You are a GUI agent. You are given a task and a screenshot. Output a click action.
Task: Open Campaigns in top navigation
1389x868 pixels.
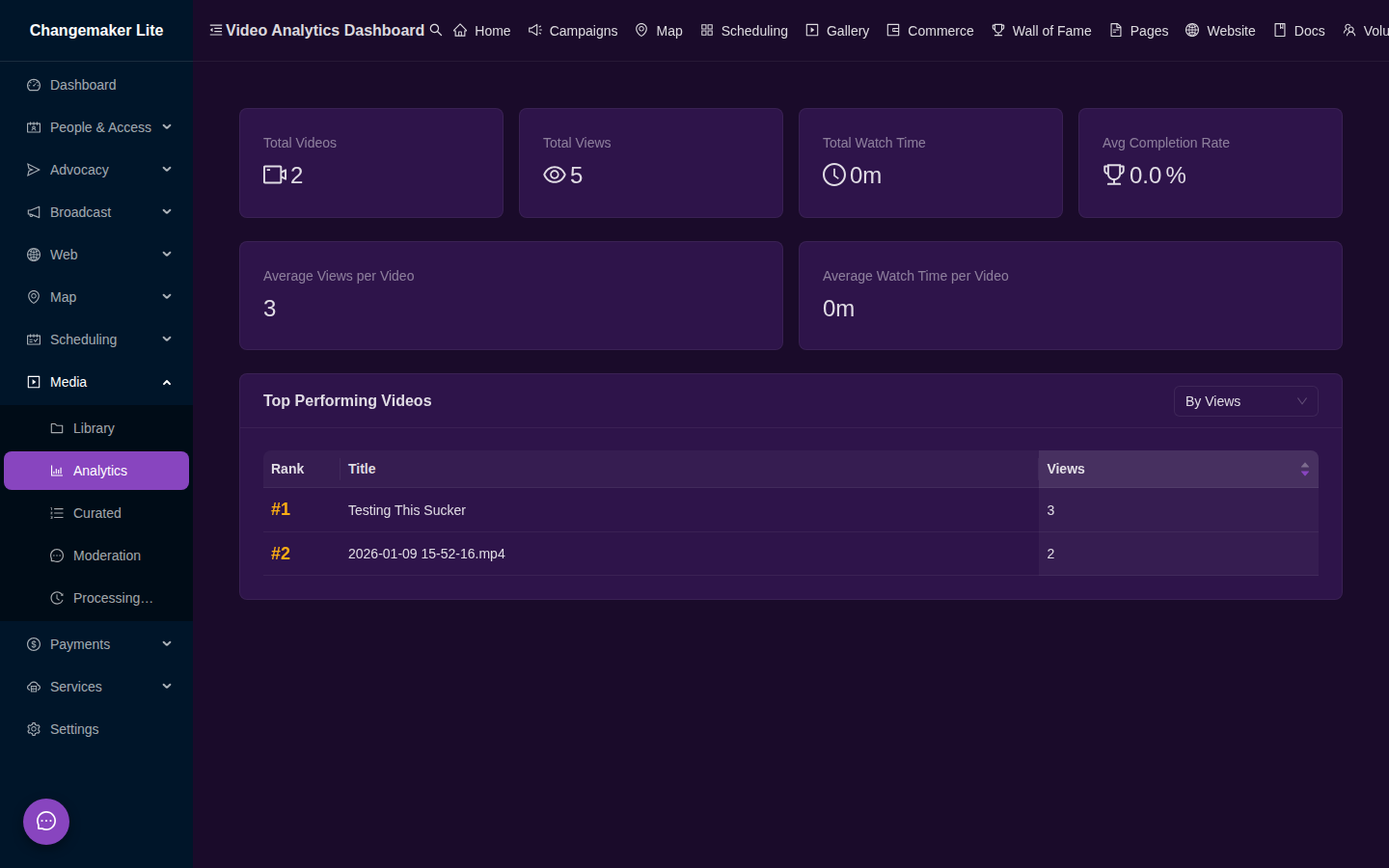point(573,31)
